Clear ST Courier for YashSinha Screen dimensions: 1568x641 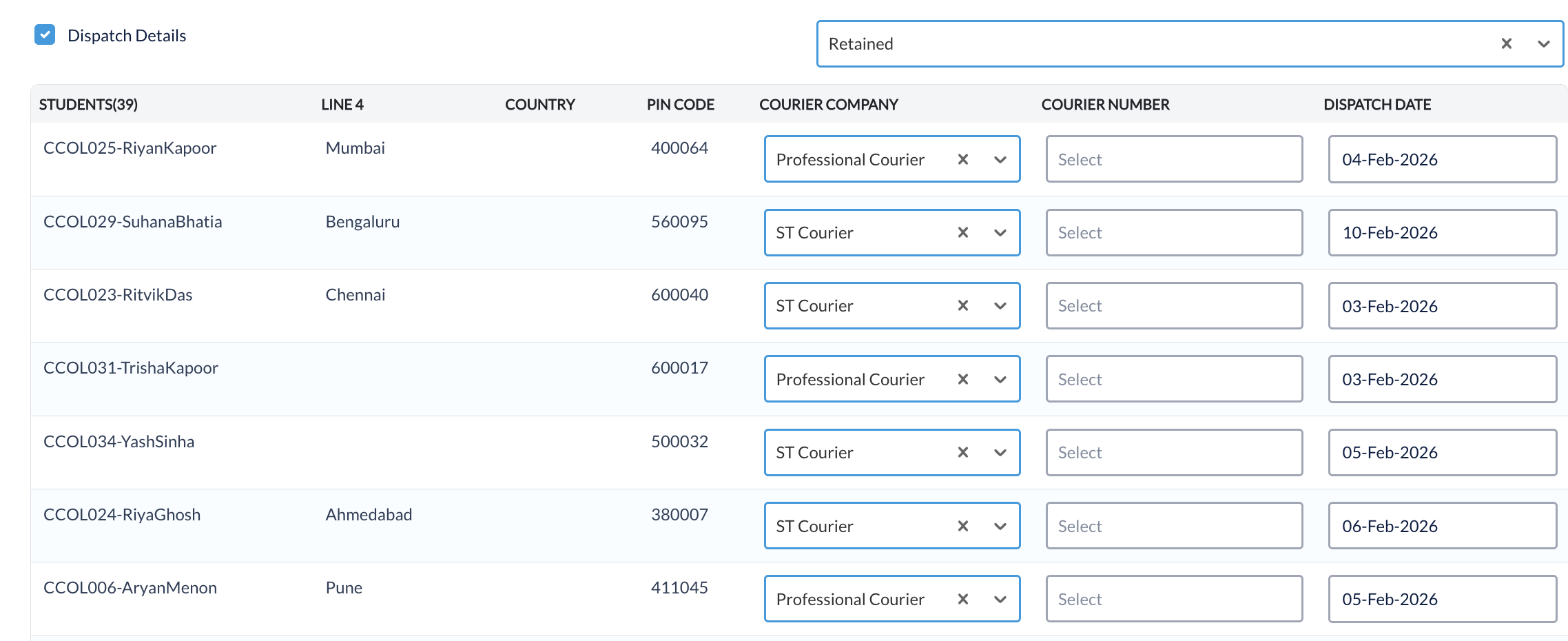pyautogui.click(x=962, y=453)
